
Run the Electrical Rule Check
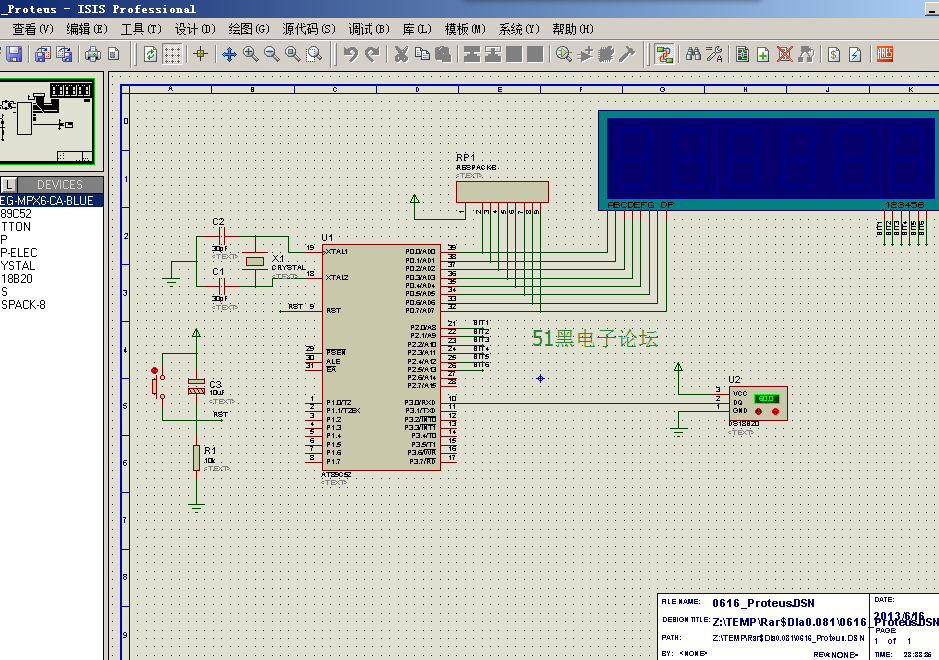(x=855, y=55)
